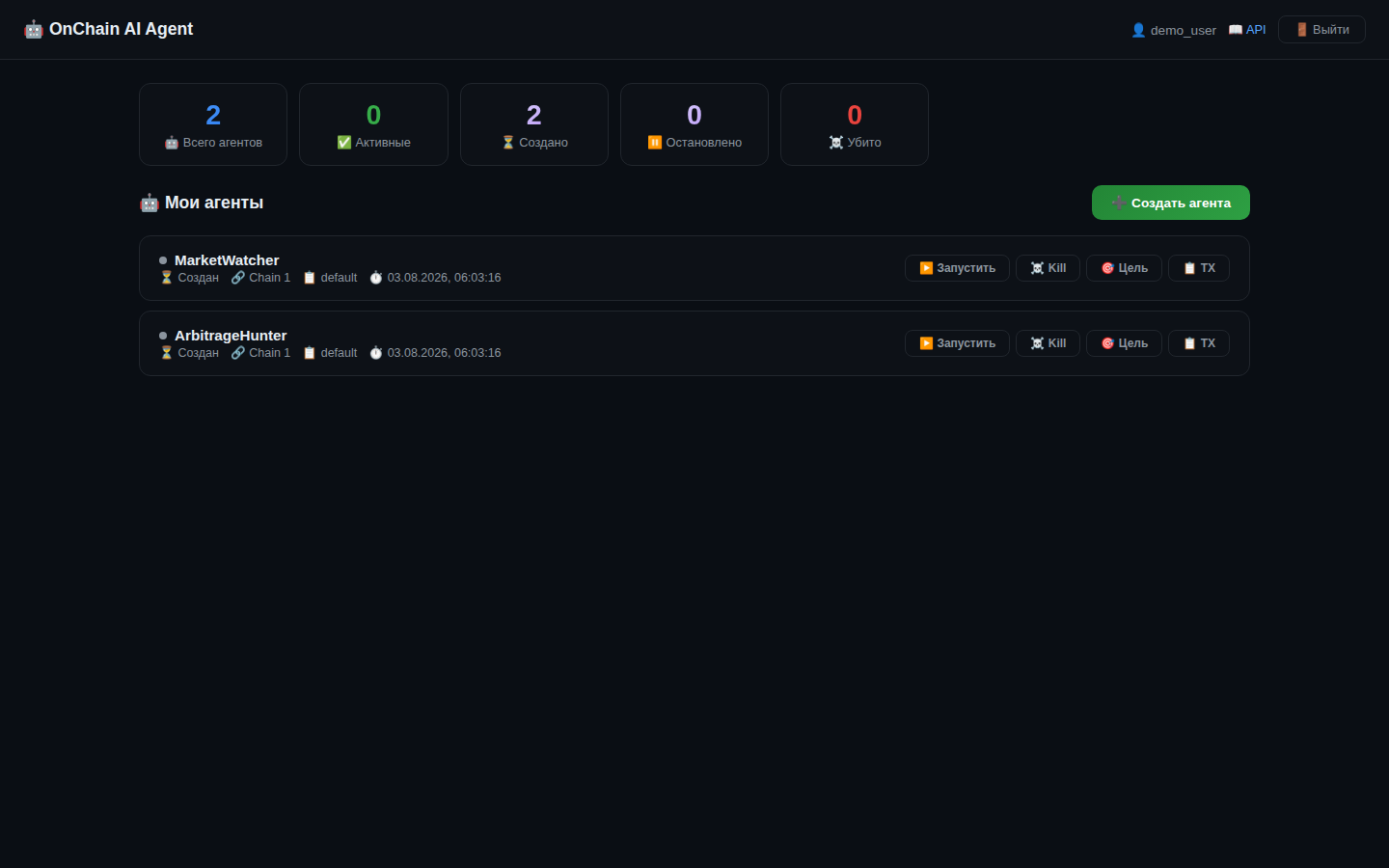
Task: Click the Остановлено count of 0
Action: tap(694, 116)
